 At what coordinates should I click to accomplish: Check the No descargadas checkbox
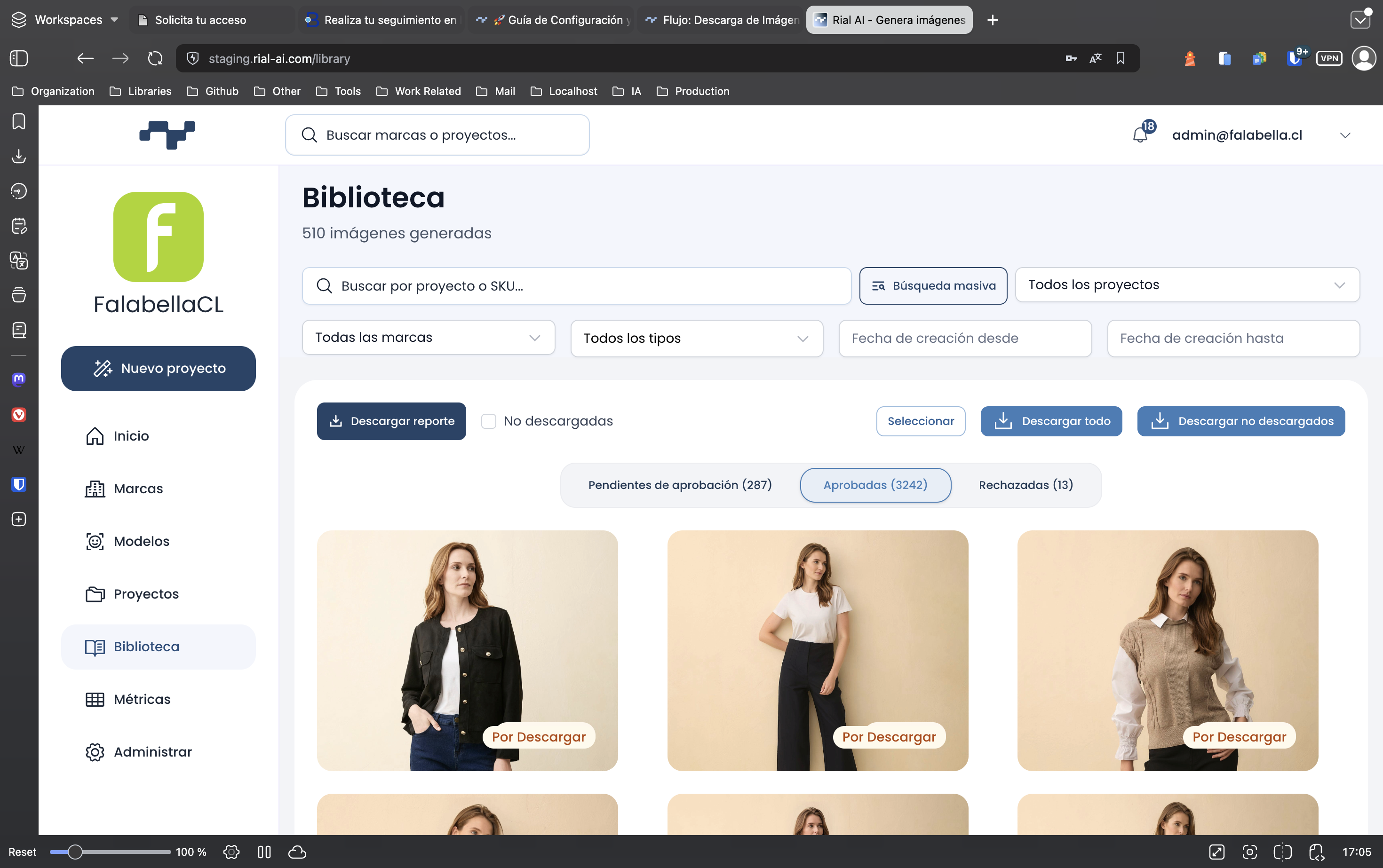[489, 421]
